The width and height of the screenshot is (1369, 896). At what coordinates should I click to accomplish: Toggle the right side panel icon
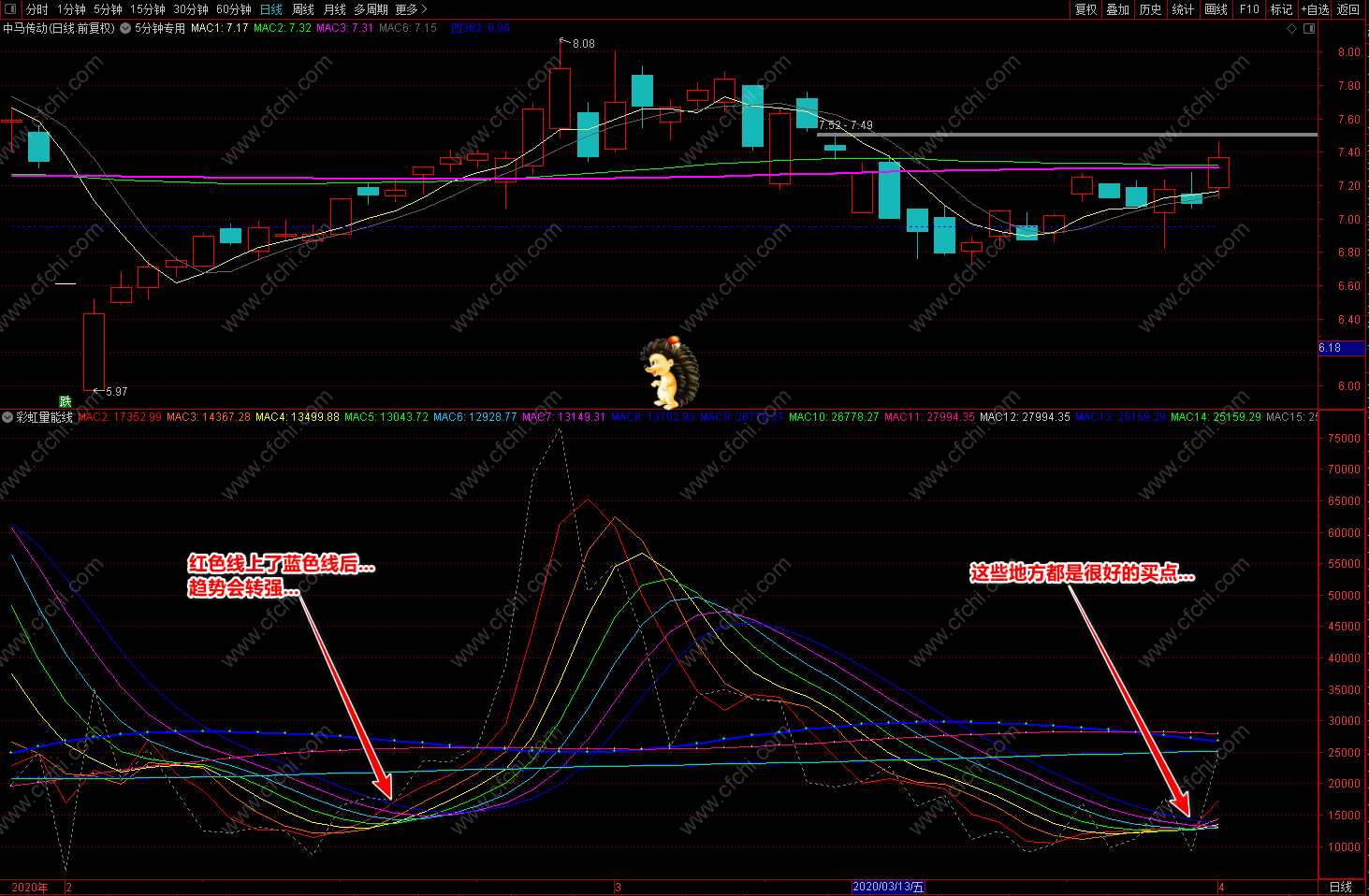tap(1309, 28)
